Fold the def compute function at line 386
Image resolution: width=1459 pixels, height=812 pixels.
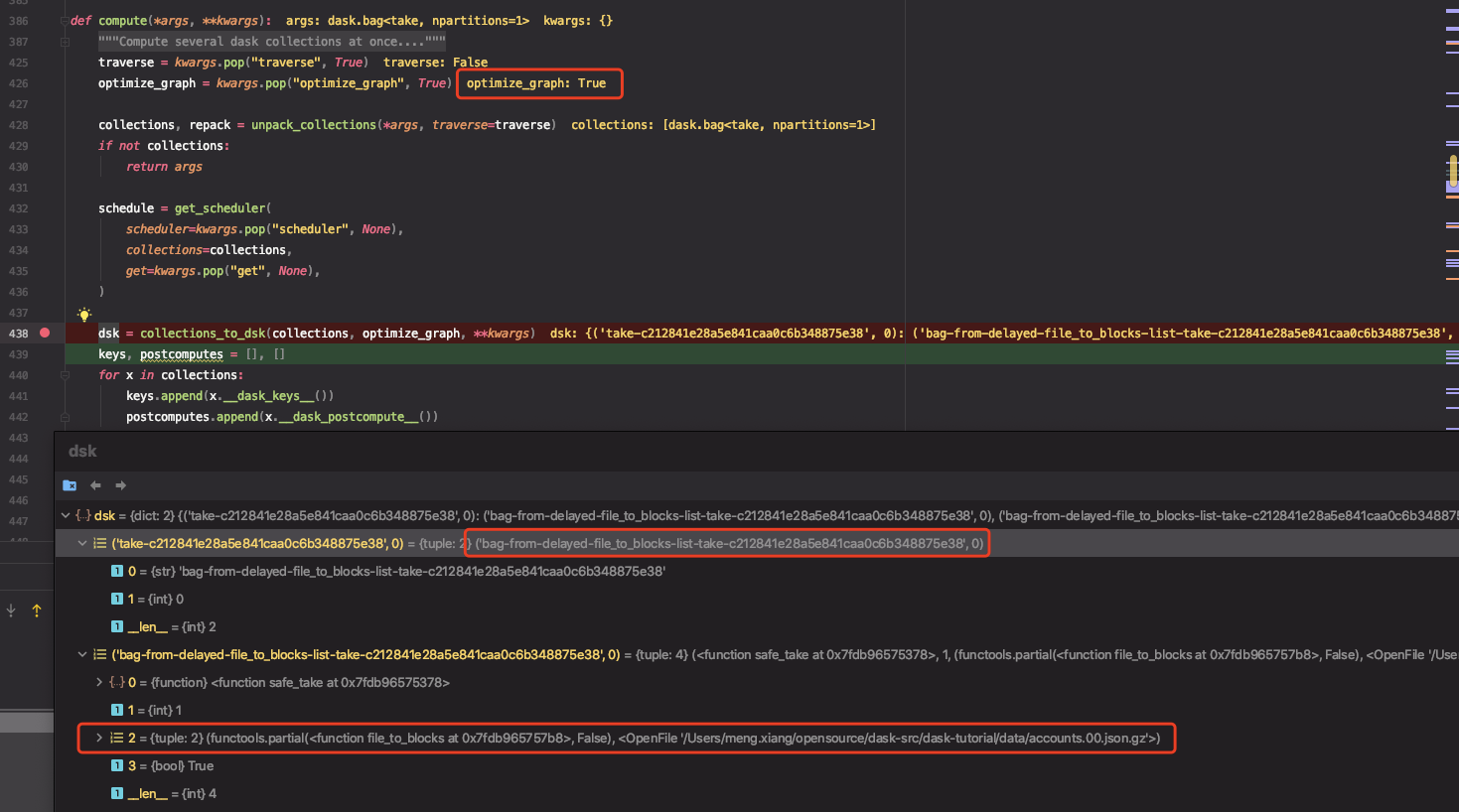pyautogui.click(x=65, y=21)
